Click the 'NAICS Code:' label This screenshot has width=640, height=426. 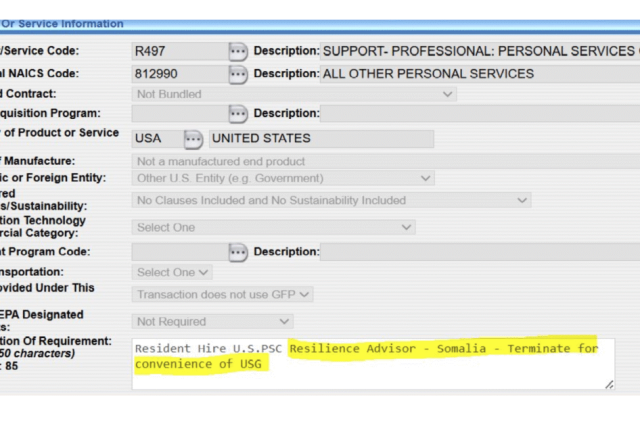(44, 73)
